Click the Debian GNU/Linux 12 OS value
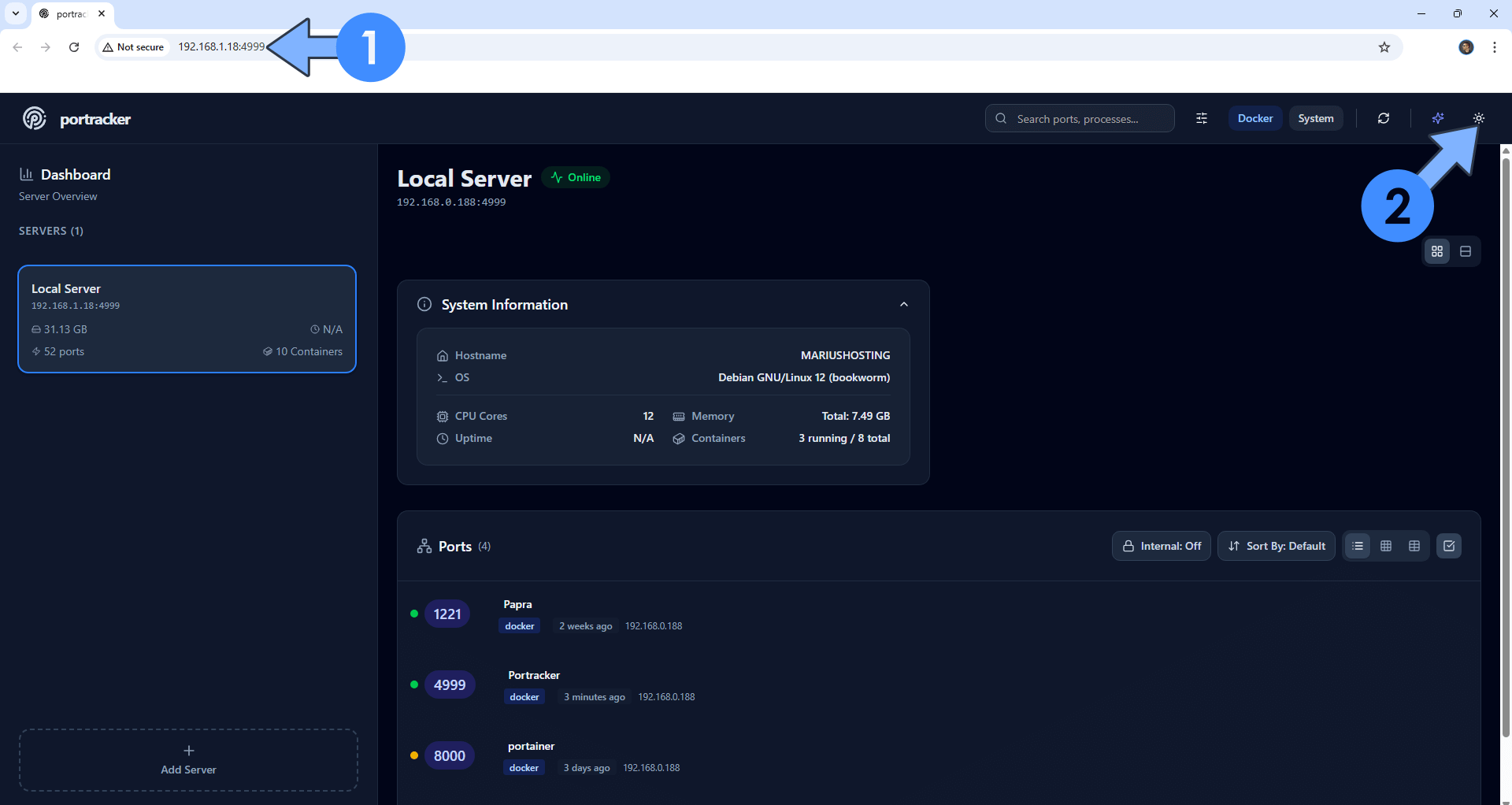Image resolution: width=1512 pixels, height=805 pixels. point(804,377)
